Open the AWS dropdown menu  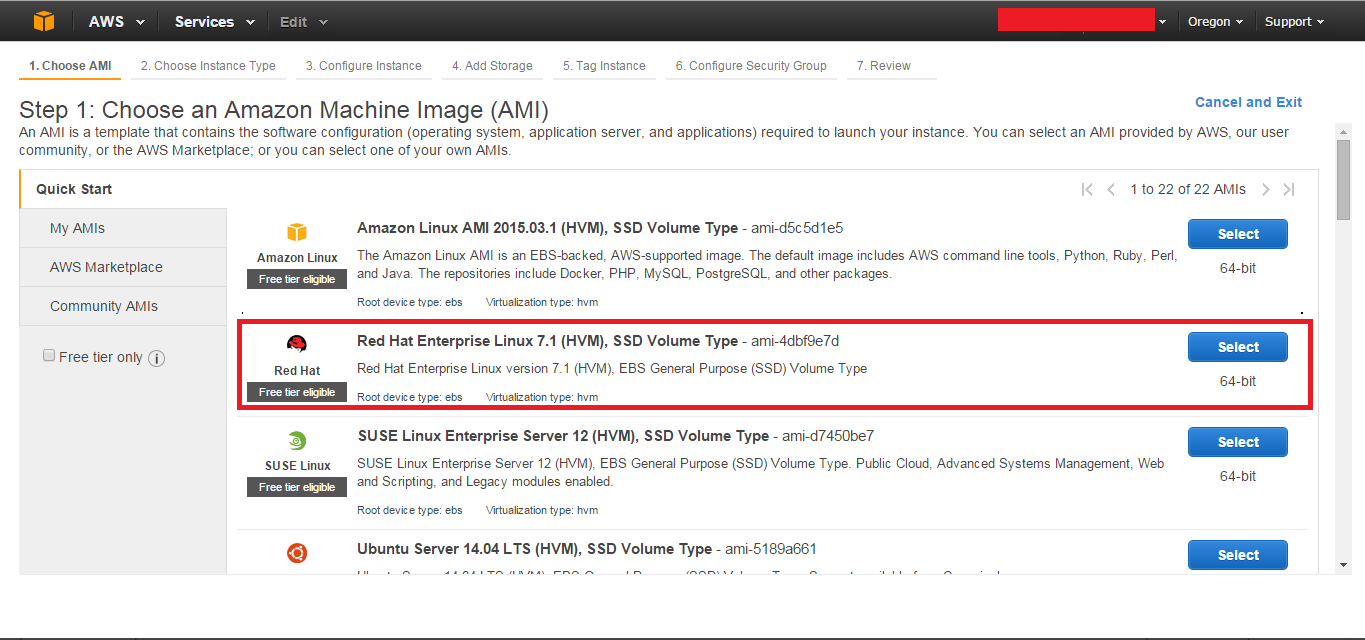[117, 22]
